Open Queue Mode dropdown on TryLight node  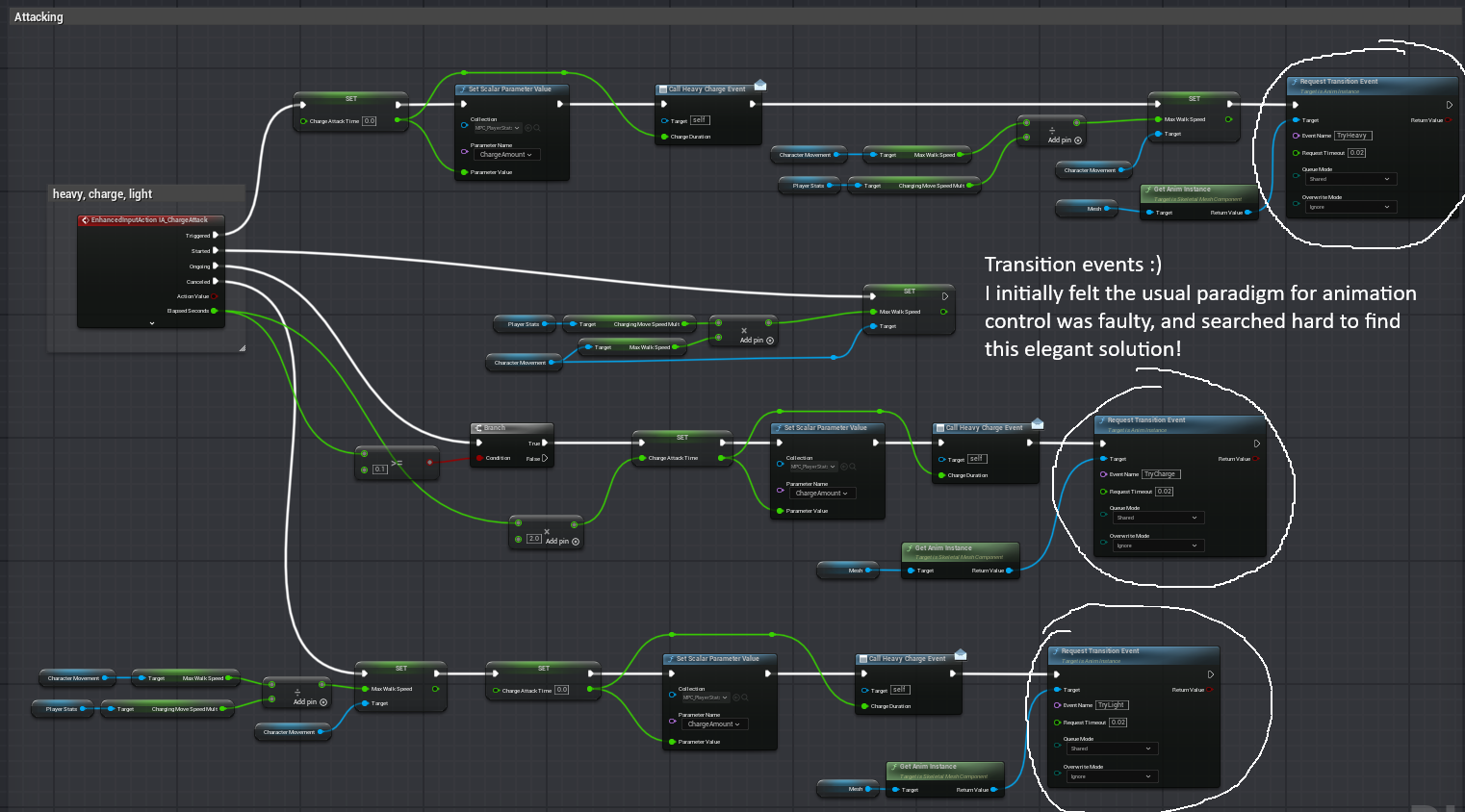point(1113,749)
